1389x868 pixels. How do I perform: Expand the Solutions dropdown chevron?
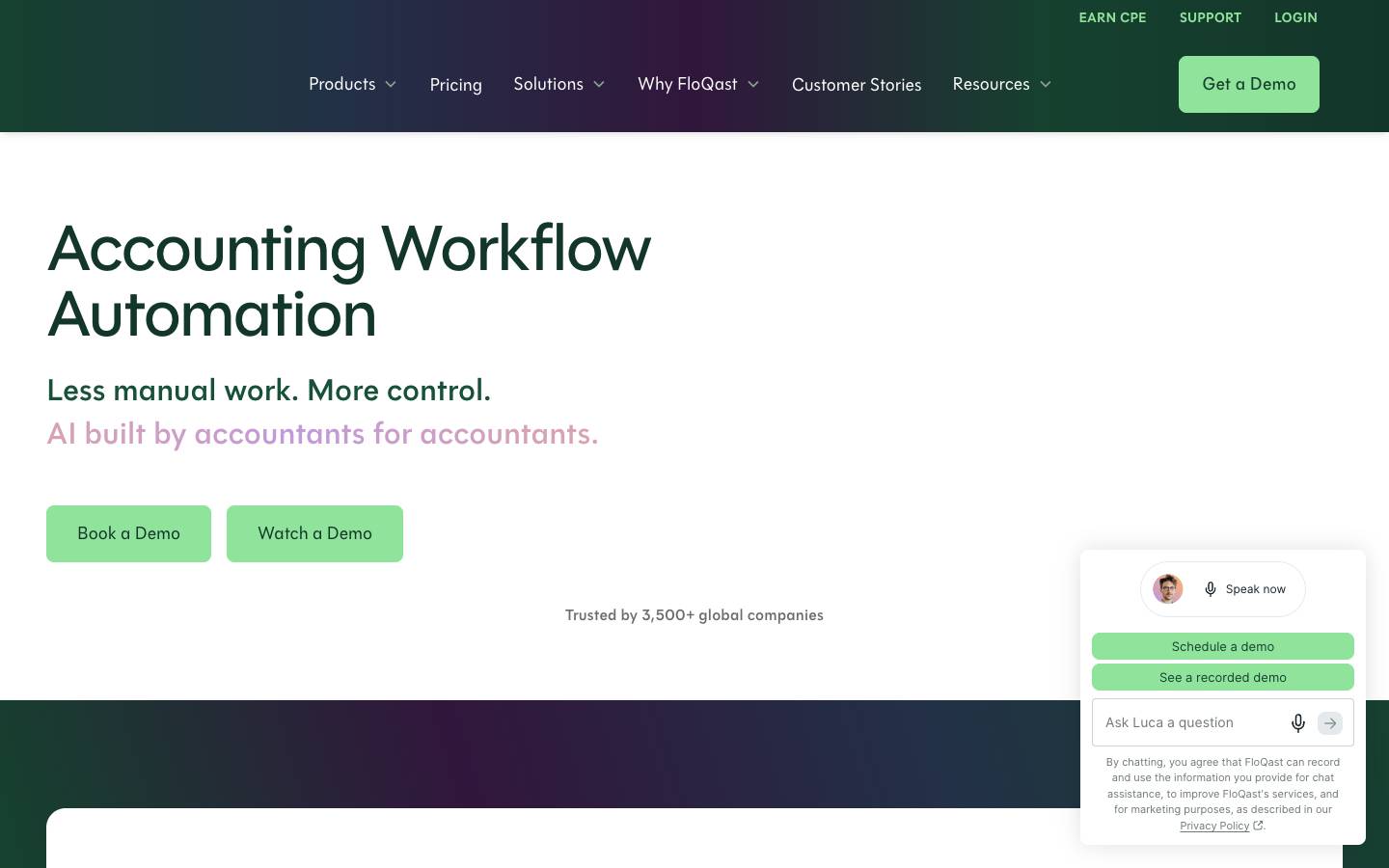pos(599,85)
